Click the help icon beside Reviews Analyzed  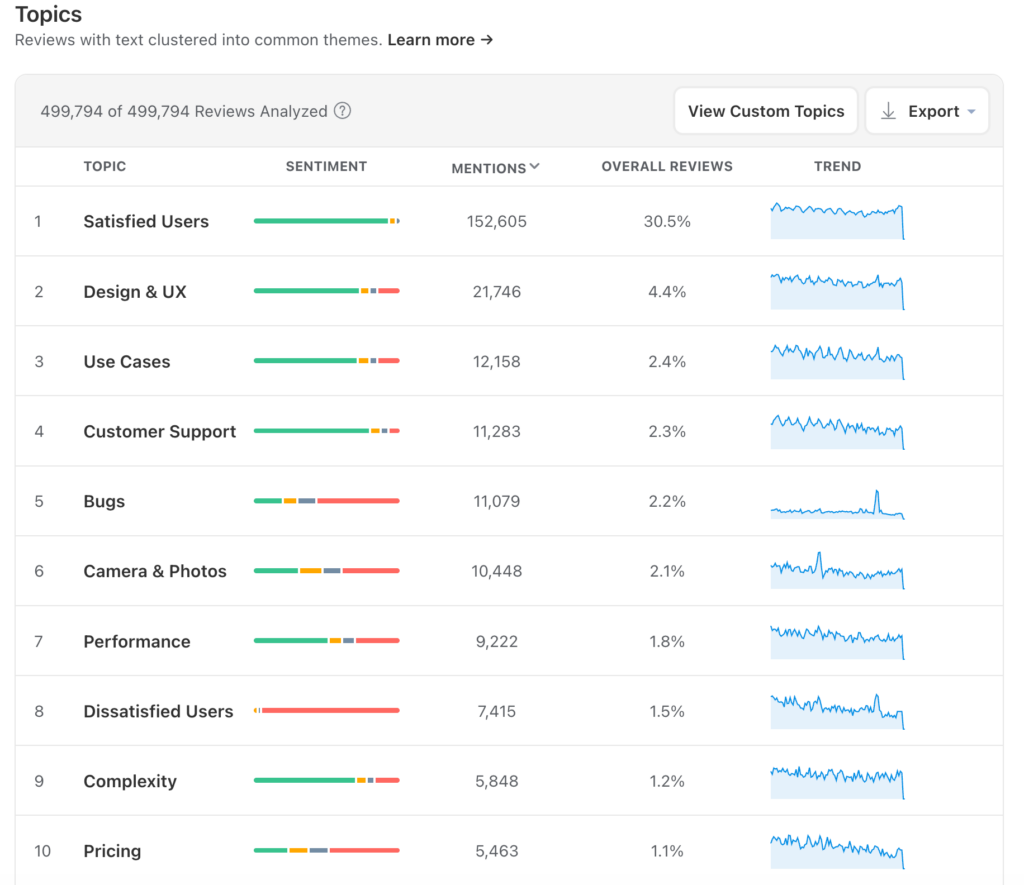[x=342, y=111]
